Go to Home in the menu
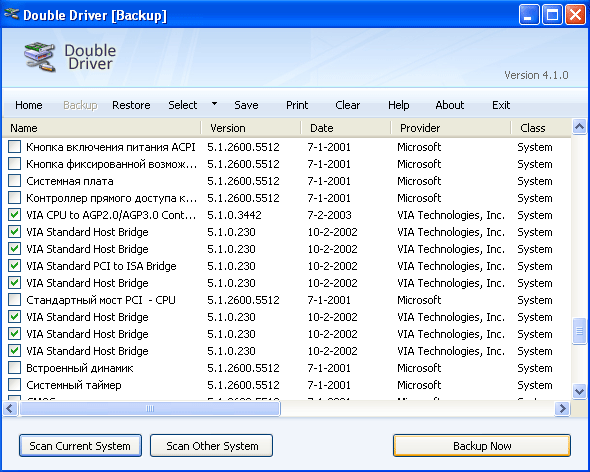Image resolution: width=590 pixels, height=472 pixels. [29, 105]
